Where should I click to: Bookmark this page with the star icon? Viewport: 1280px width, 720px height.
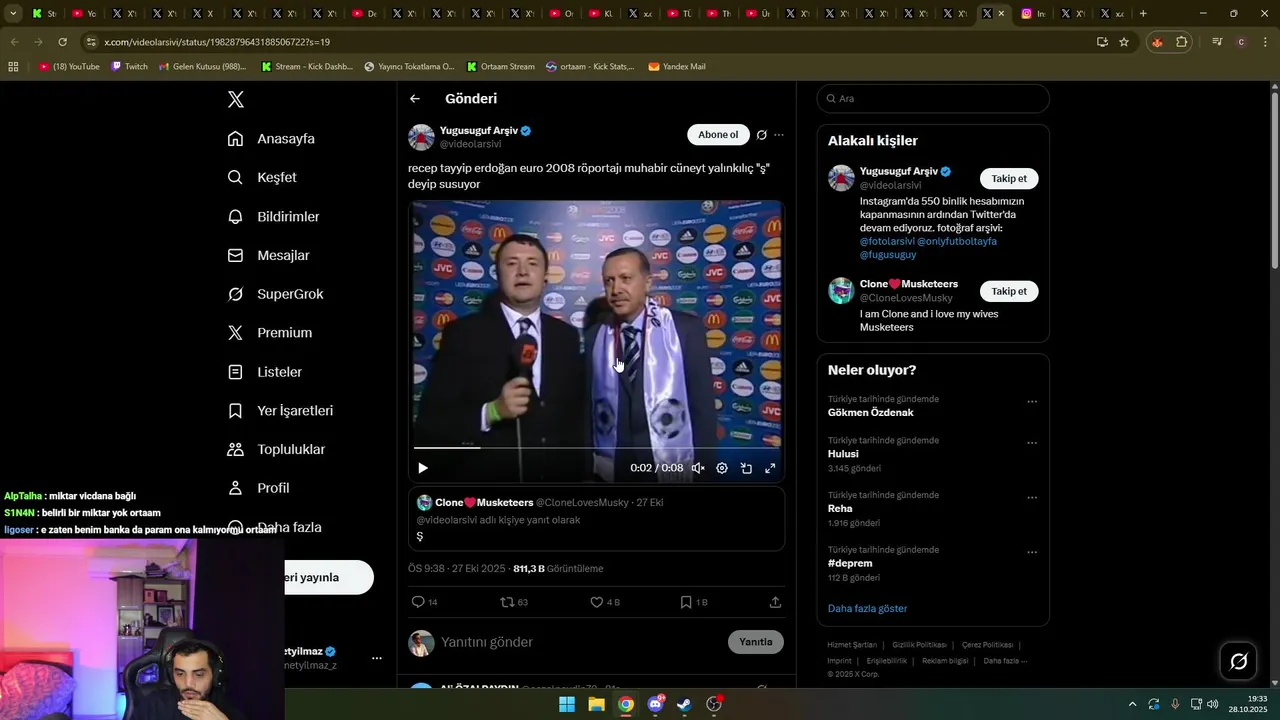pyautogui.click(x=1124, y=42)
